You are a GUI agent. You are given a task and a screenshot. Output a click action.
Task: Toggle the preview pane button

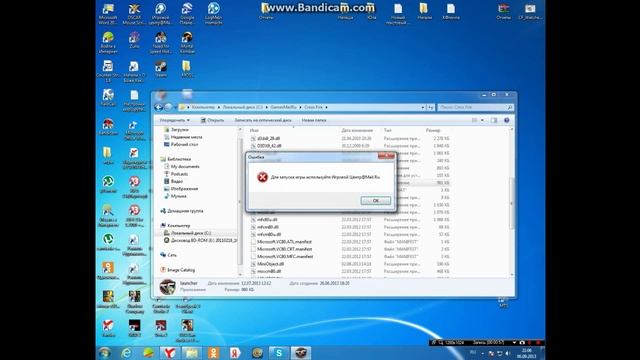pyautogui.click(x=494, y=120)
